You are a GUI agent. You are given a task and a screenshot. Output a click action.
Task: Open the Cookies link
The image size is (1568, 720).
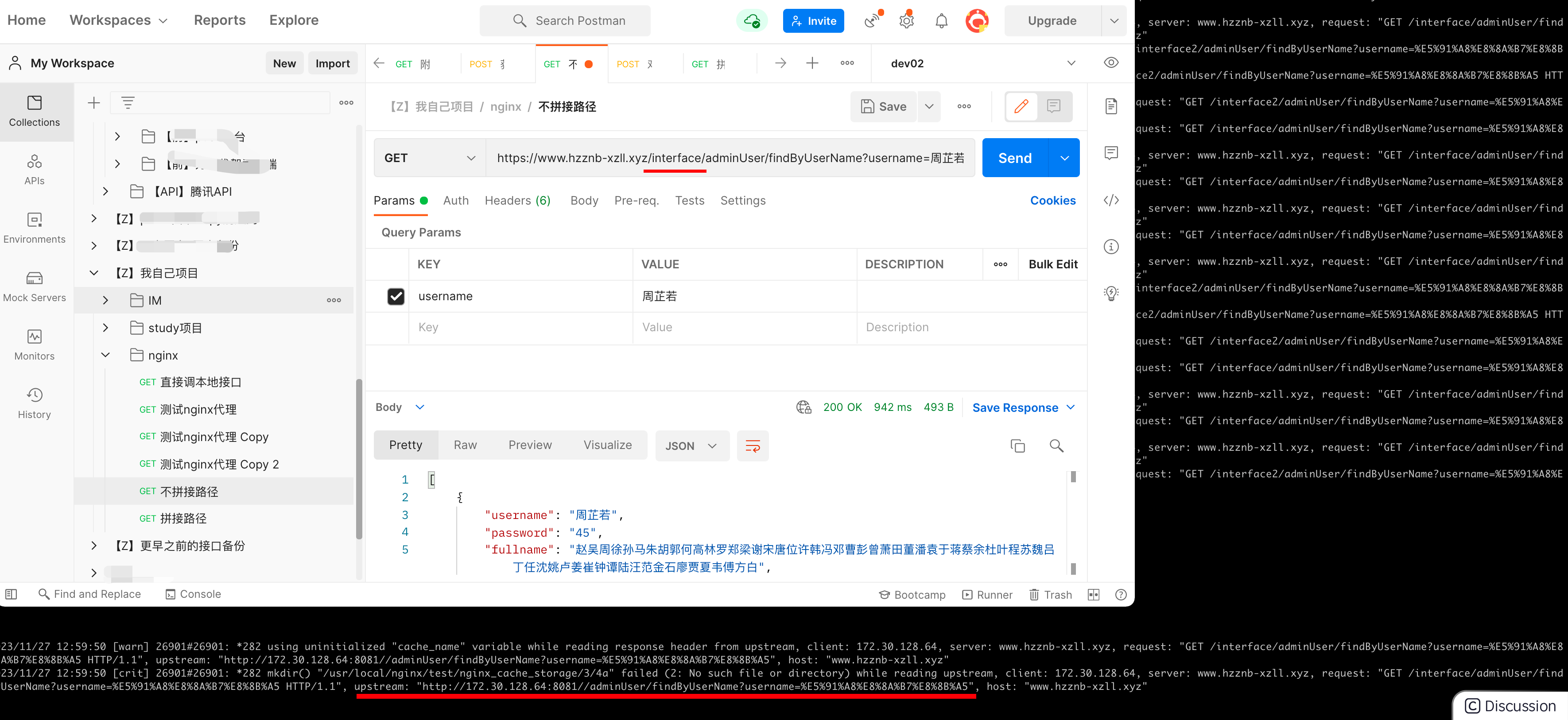[1052, 200]
